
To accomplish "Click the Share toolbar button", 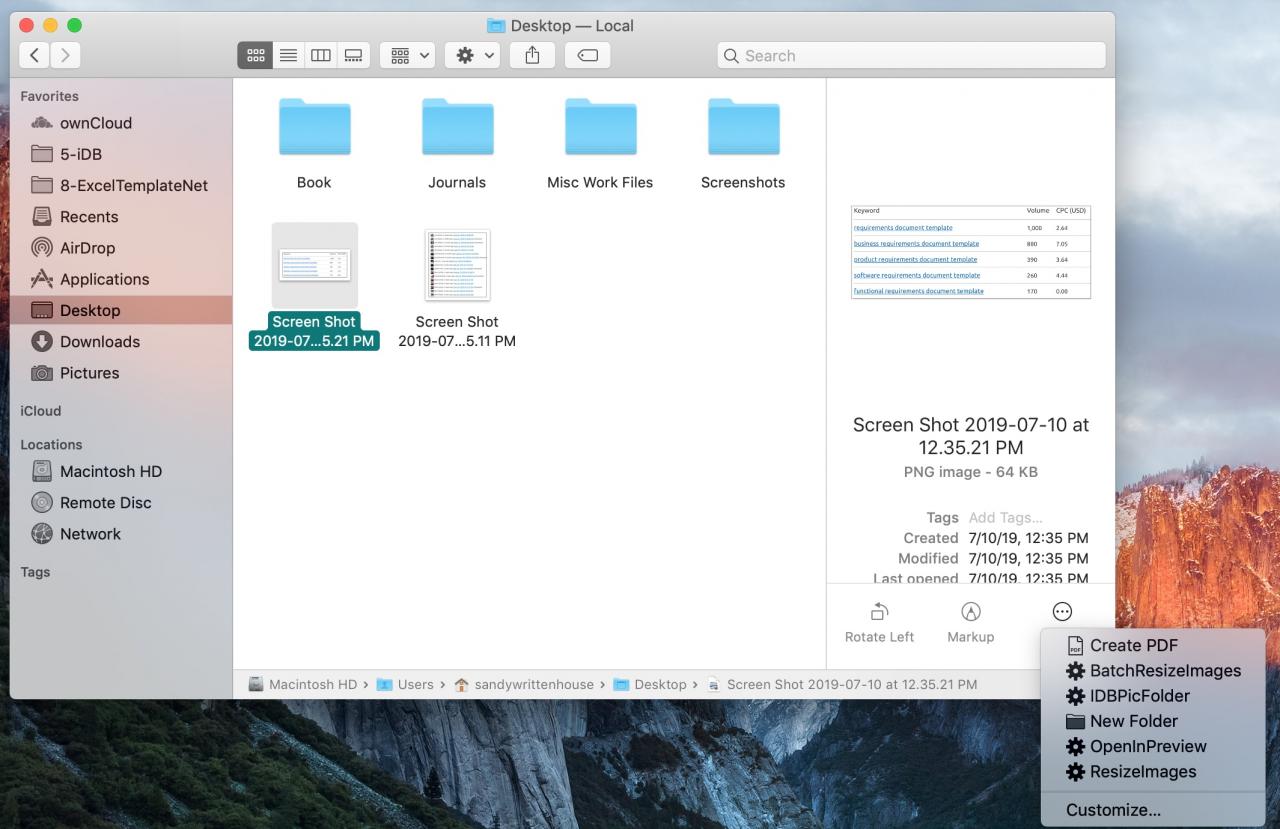I will click(532, 56).
